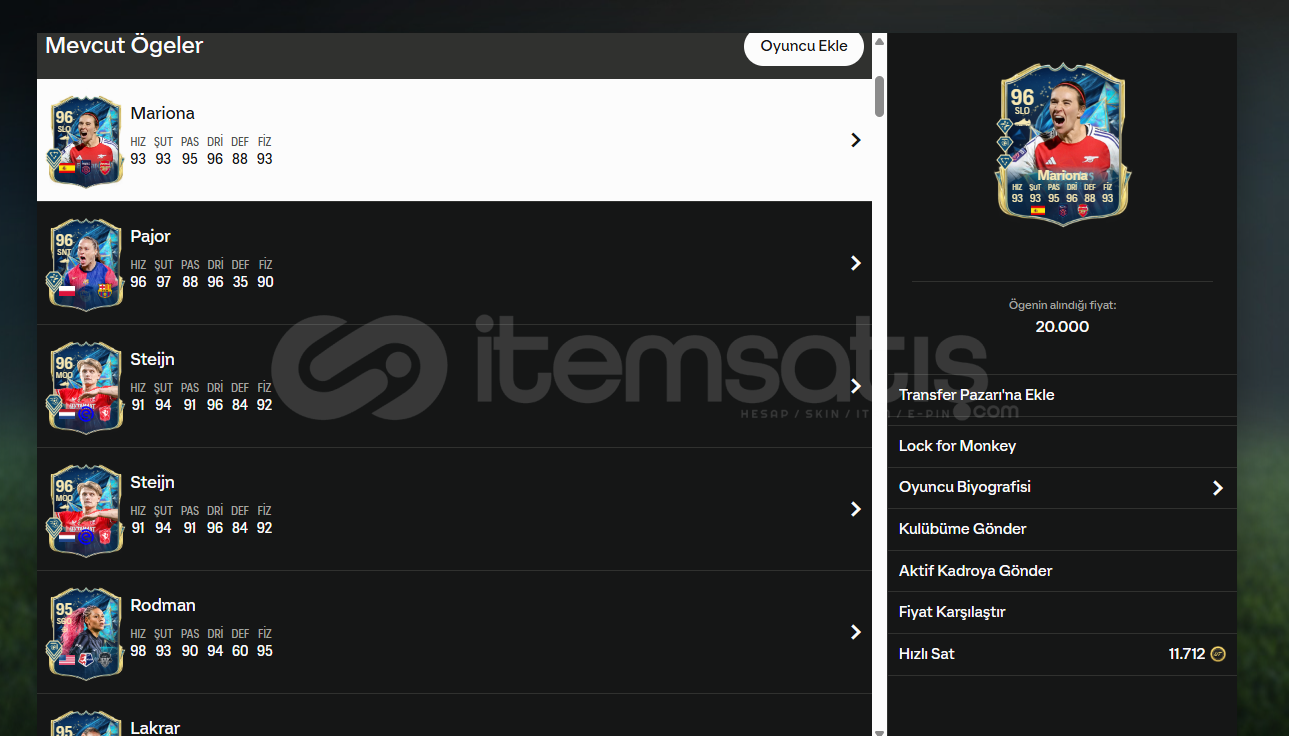The height and width of the screenshot is (736, 1289).
Task: Click large Mariona card in detail panel
Action: [x=1062, y=144]
